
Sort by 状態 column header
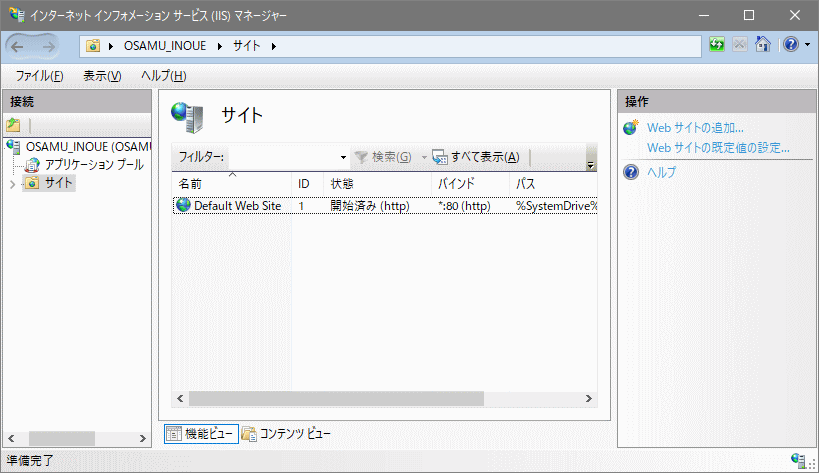377,184
